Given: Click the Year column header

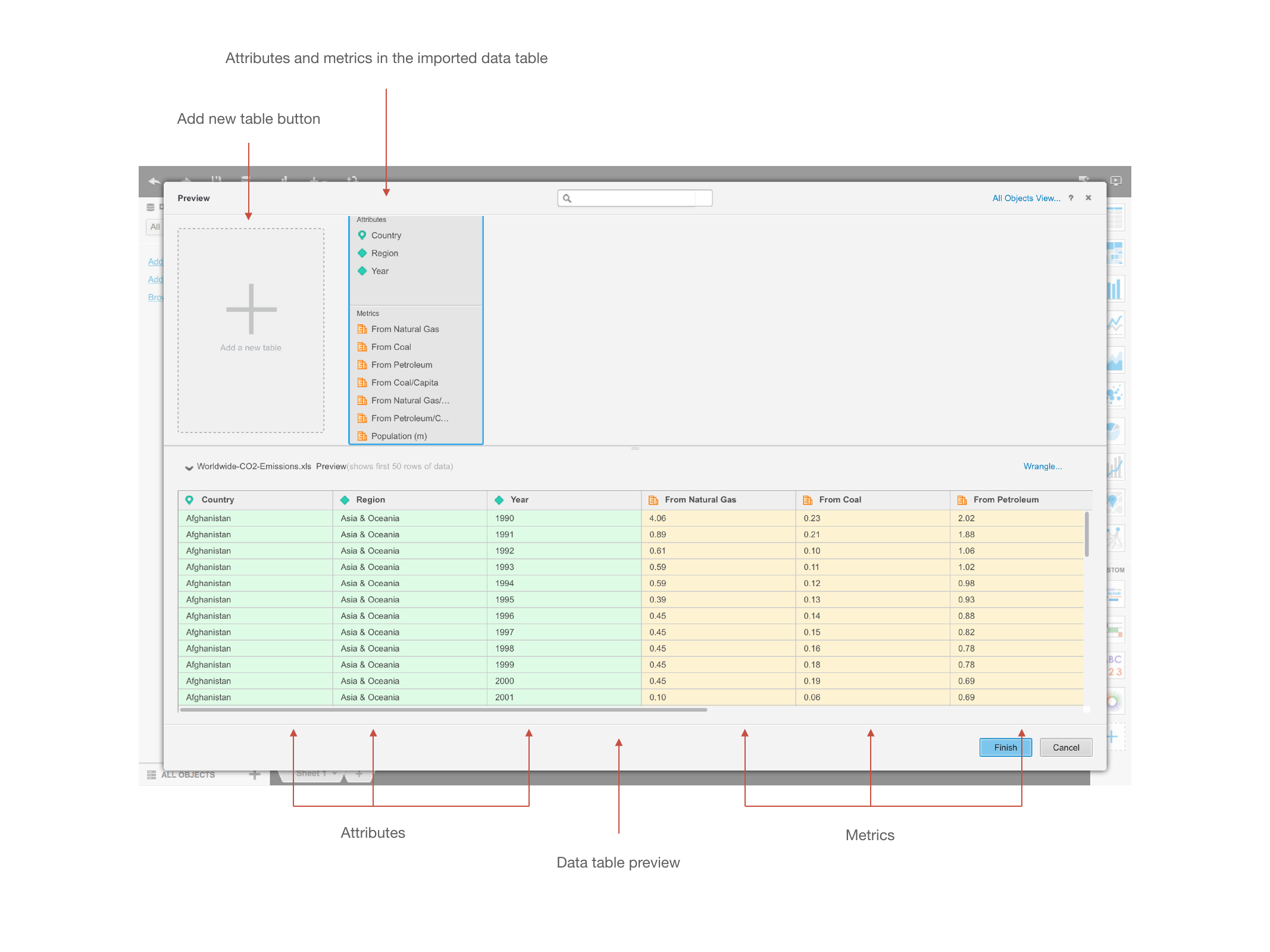Looking at the screenshot, I should click(x=564, y=500).
